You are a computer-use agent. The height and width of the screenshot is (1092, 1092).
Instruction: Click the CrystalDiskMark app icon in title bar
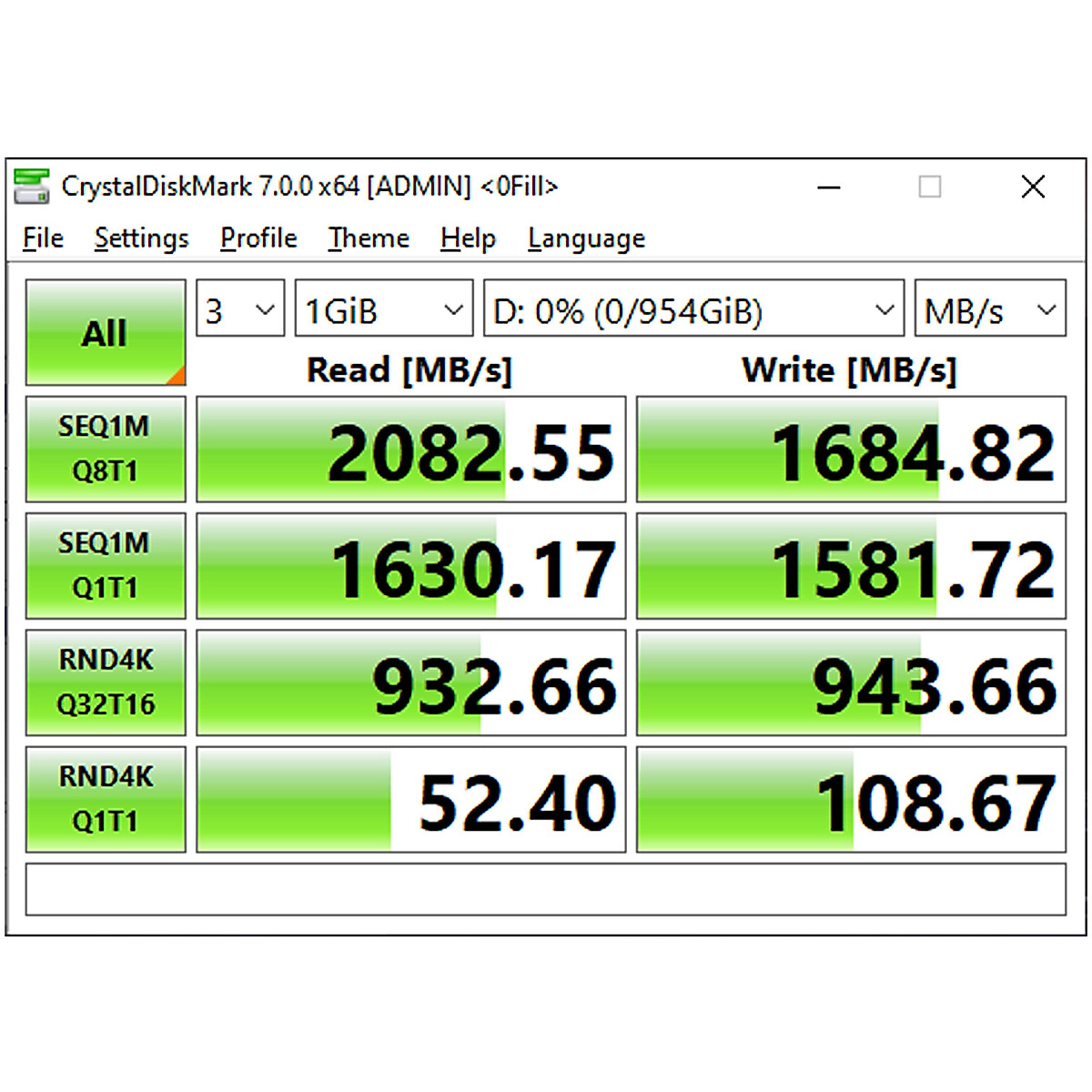coord(32,187)
